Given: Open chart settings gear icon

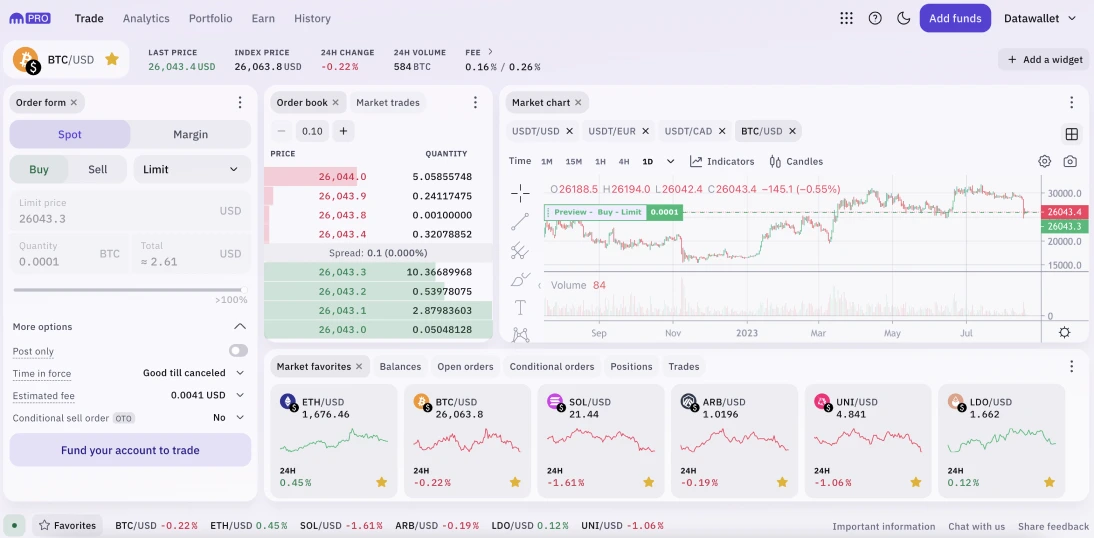Looking at the screenshot, I should (1044, 161).
